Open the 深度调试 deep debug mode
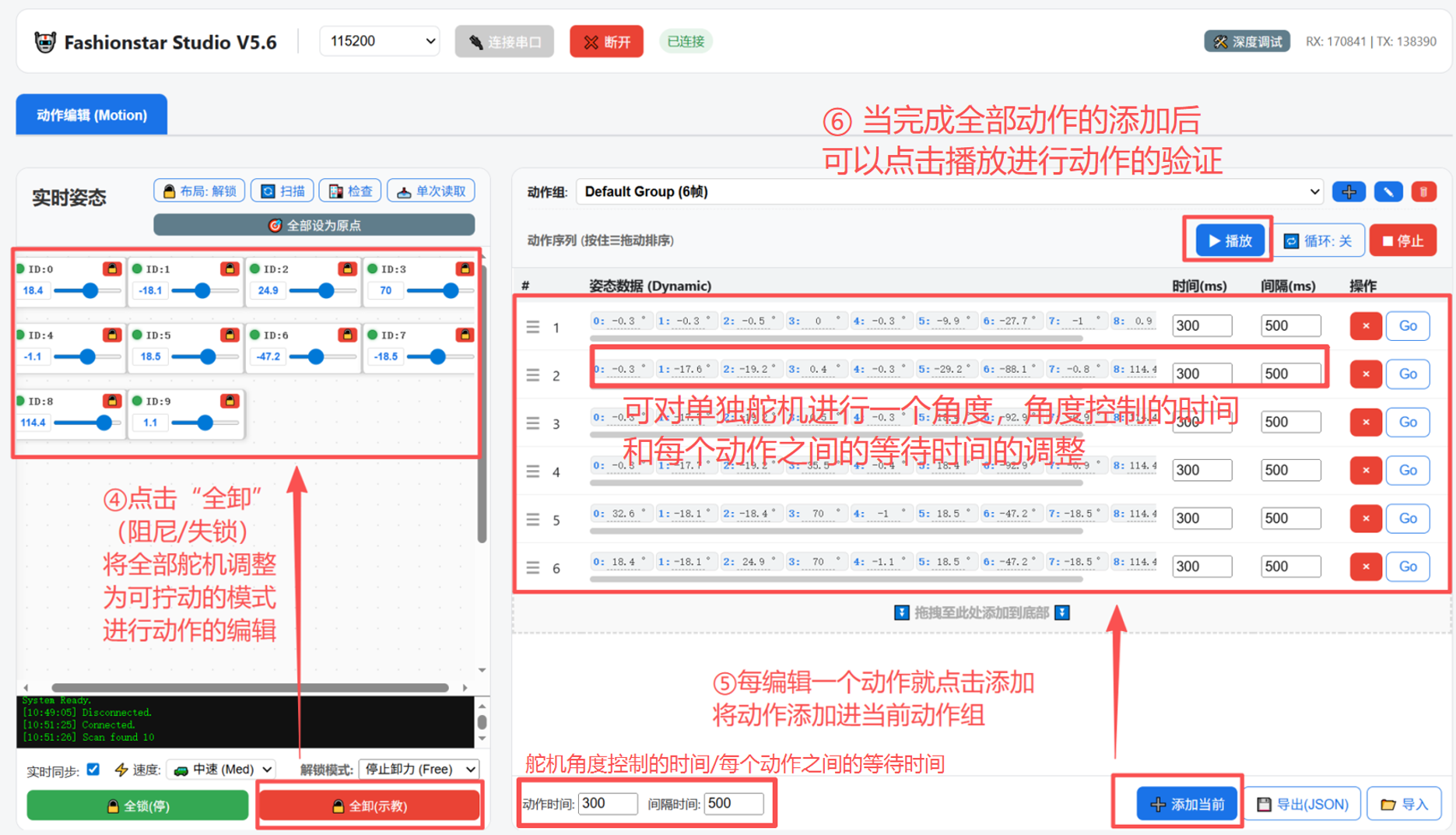 [x=1247, y=42]
